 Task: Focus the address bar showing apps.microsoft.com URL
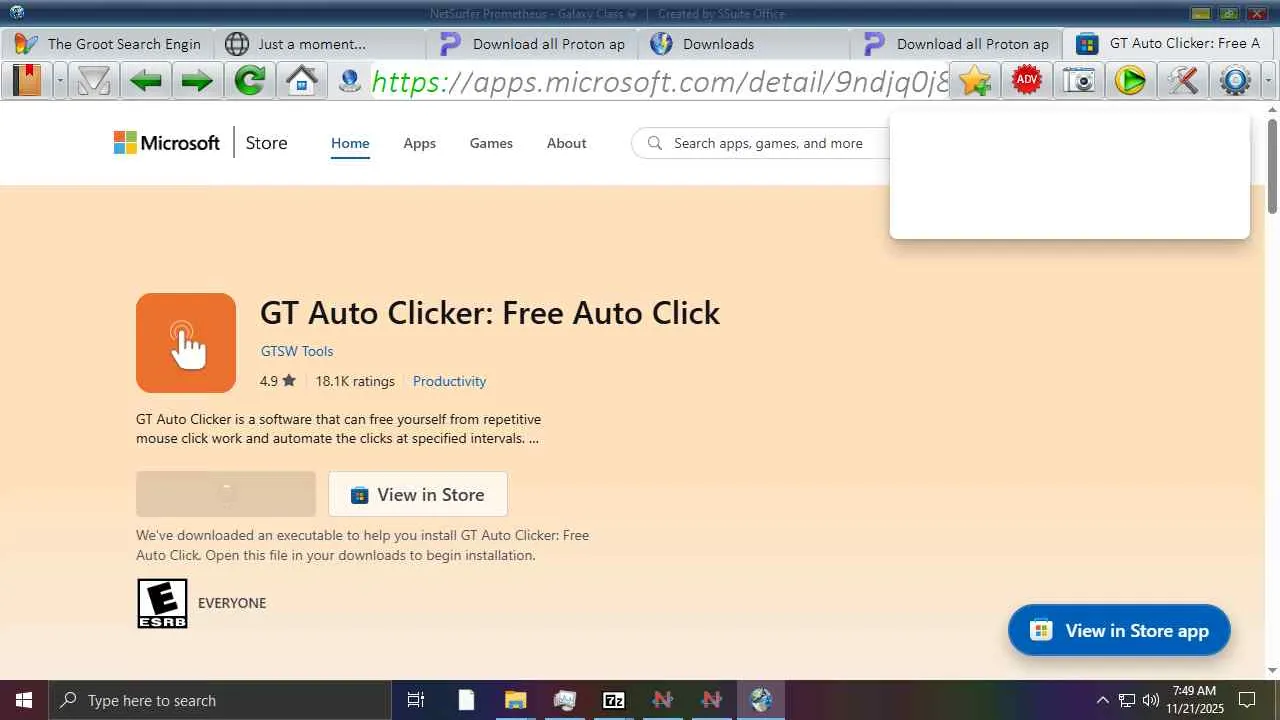[x=660, y=81]
